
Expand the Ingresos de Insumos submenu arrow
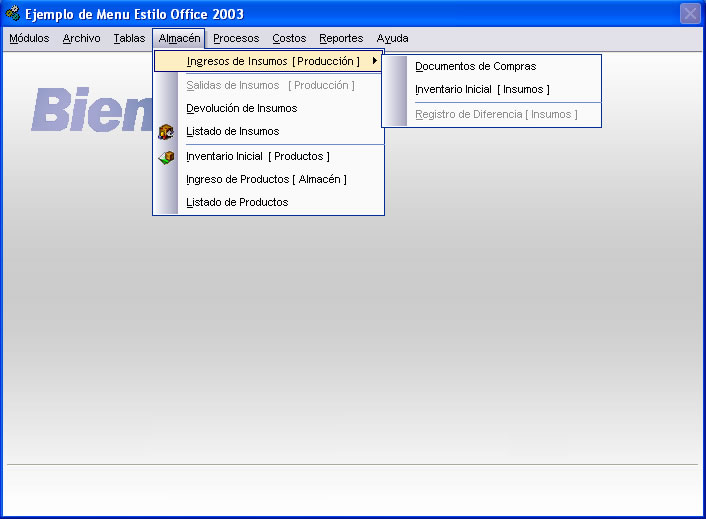(374, 62)
